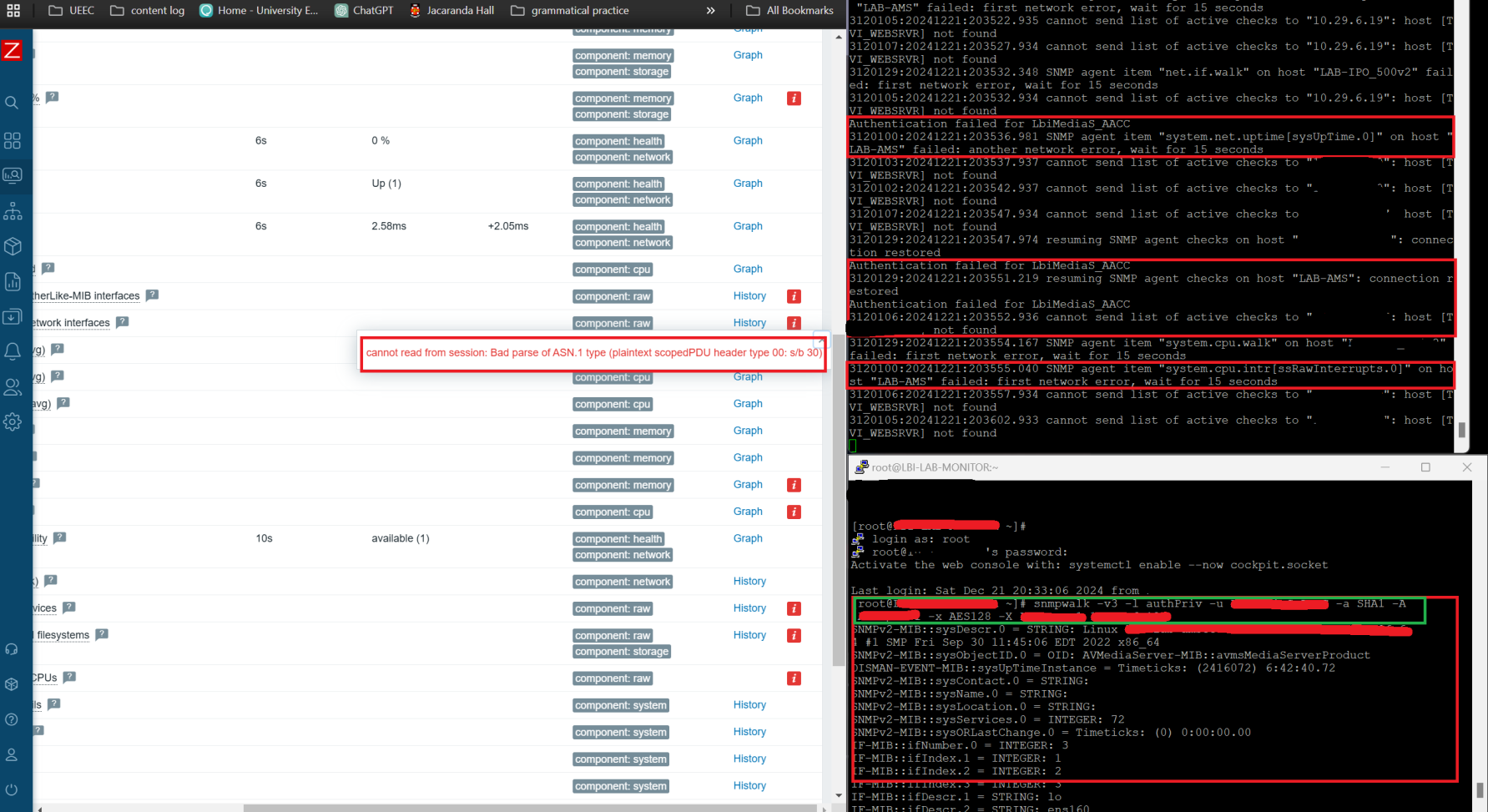Viewport: 1488px width, 812px height.
Task: Click the error icon in filesystems row
Action: (794, 635)
